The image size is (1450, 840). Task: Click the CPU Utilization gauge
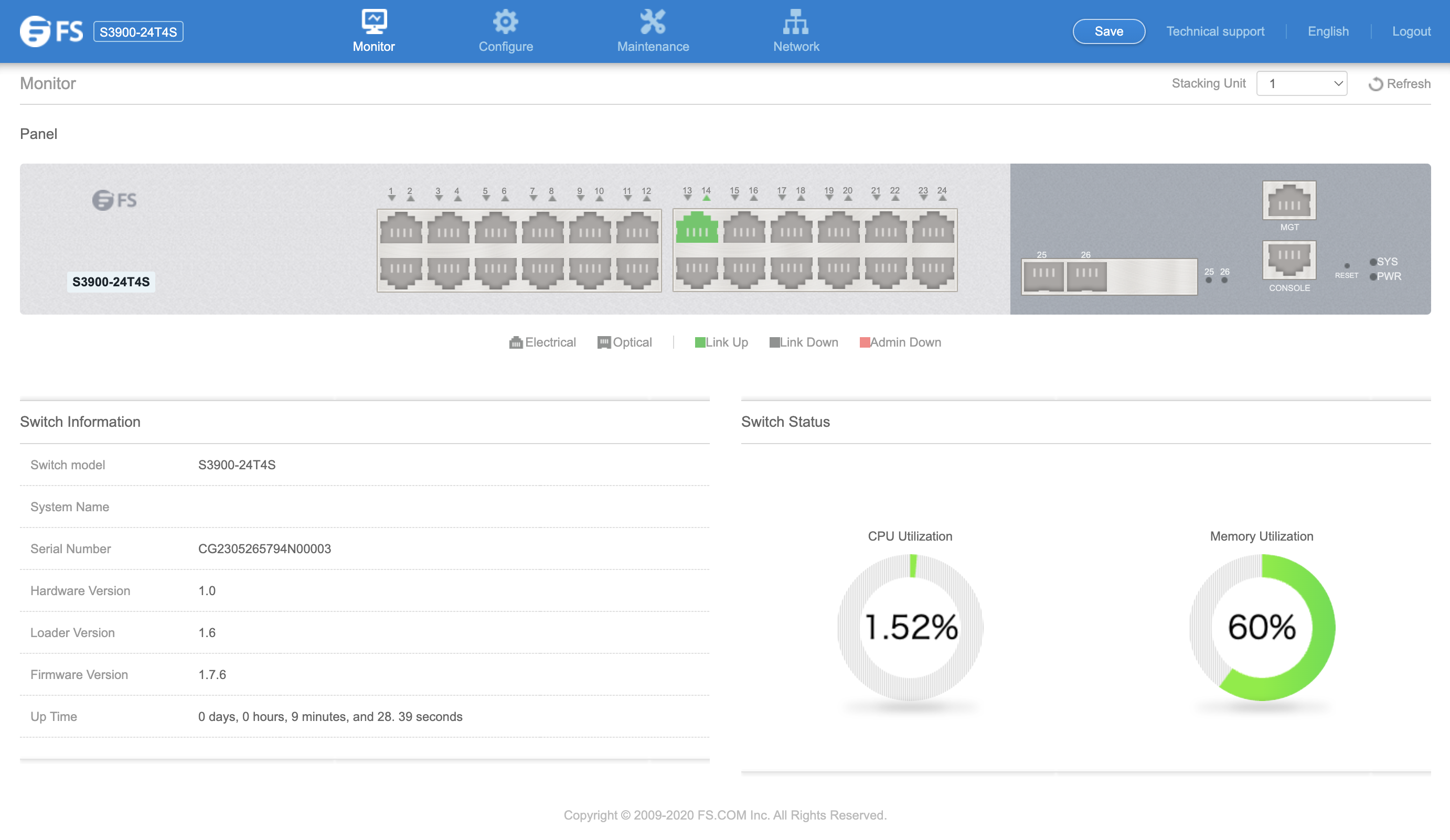[x=910, y=627]
